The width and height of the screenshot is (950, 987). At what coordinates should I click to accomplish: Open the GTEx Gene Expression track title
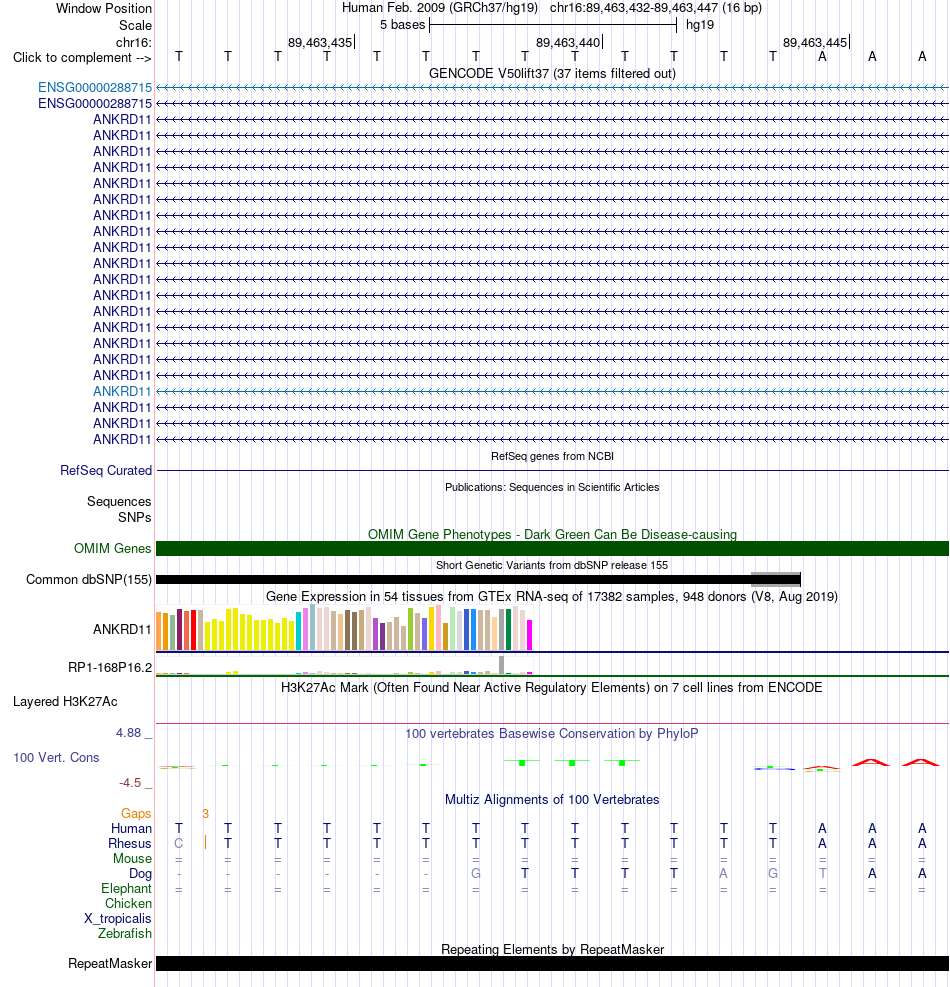click(x=551, y=597)
